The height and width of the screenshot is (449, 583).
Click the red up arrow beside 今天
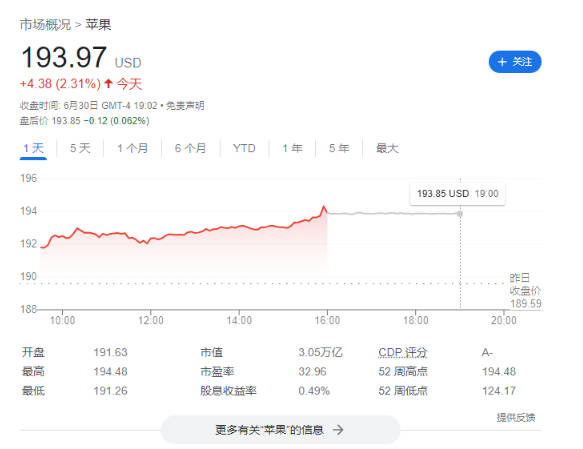pos(108,83)
